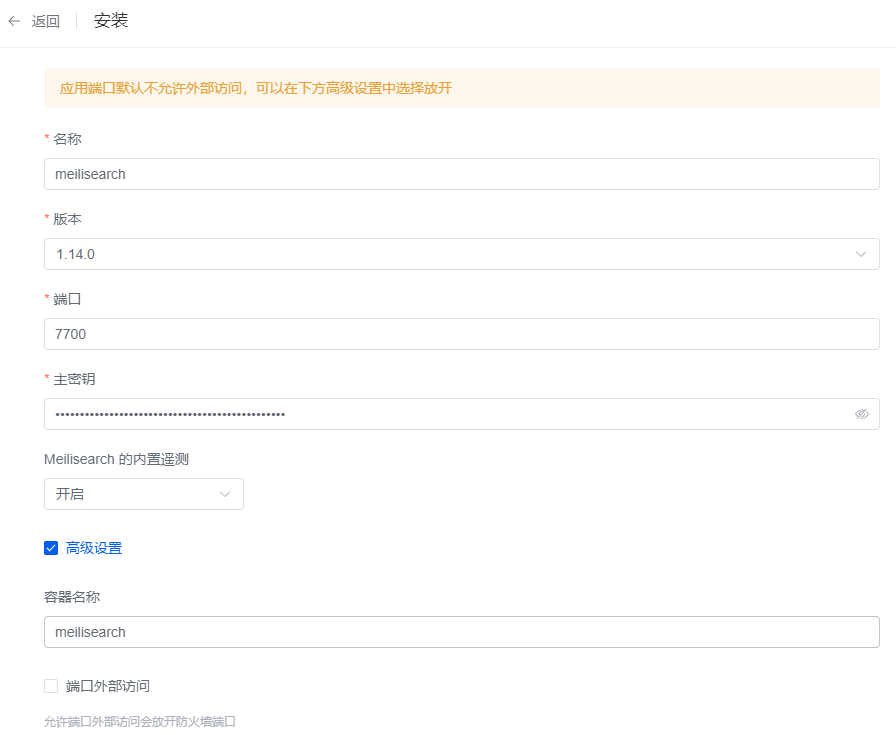Toggle the eye icon to reveal 主密钥
This screenshot has height=735, width=896.
861,414
